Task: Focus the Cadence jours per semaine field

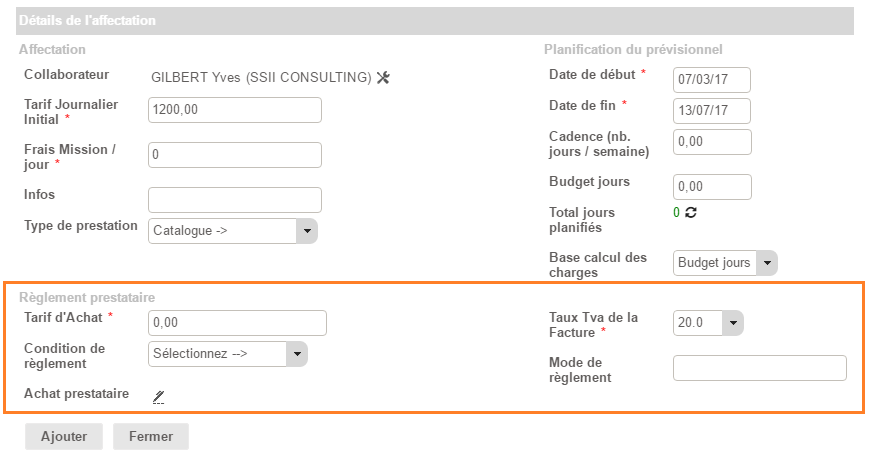Action: click(712, 142)
